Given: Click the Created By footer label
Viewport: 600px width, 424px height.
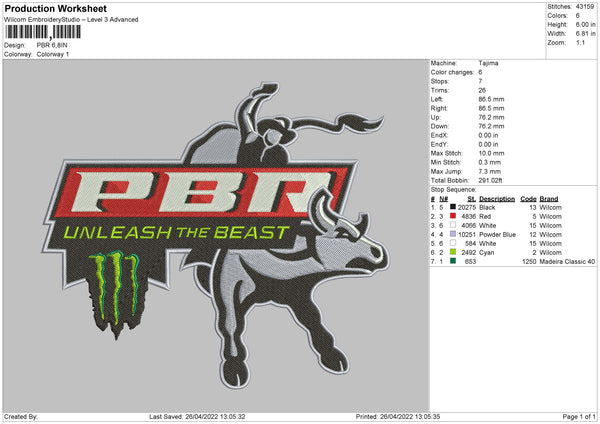Looking at the screenshot, I should coord(21,417).
